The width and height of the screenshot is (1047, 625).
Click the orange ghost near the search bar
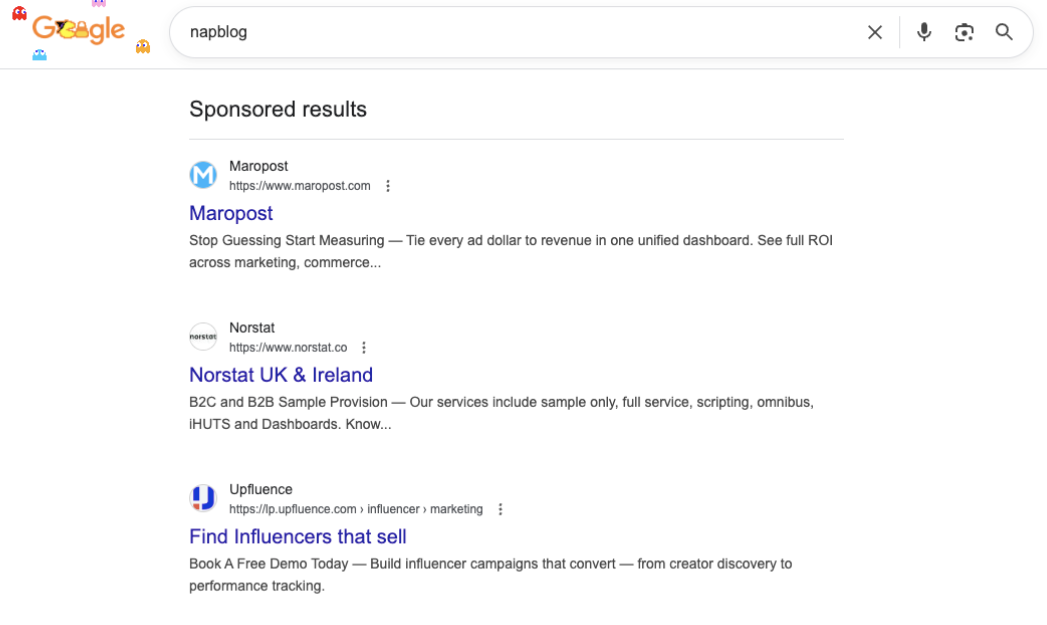(x=142, y=45)
